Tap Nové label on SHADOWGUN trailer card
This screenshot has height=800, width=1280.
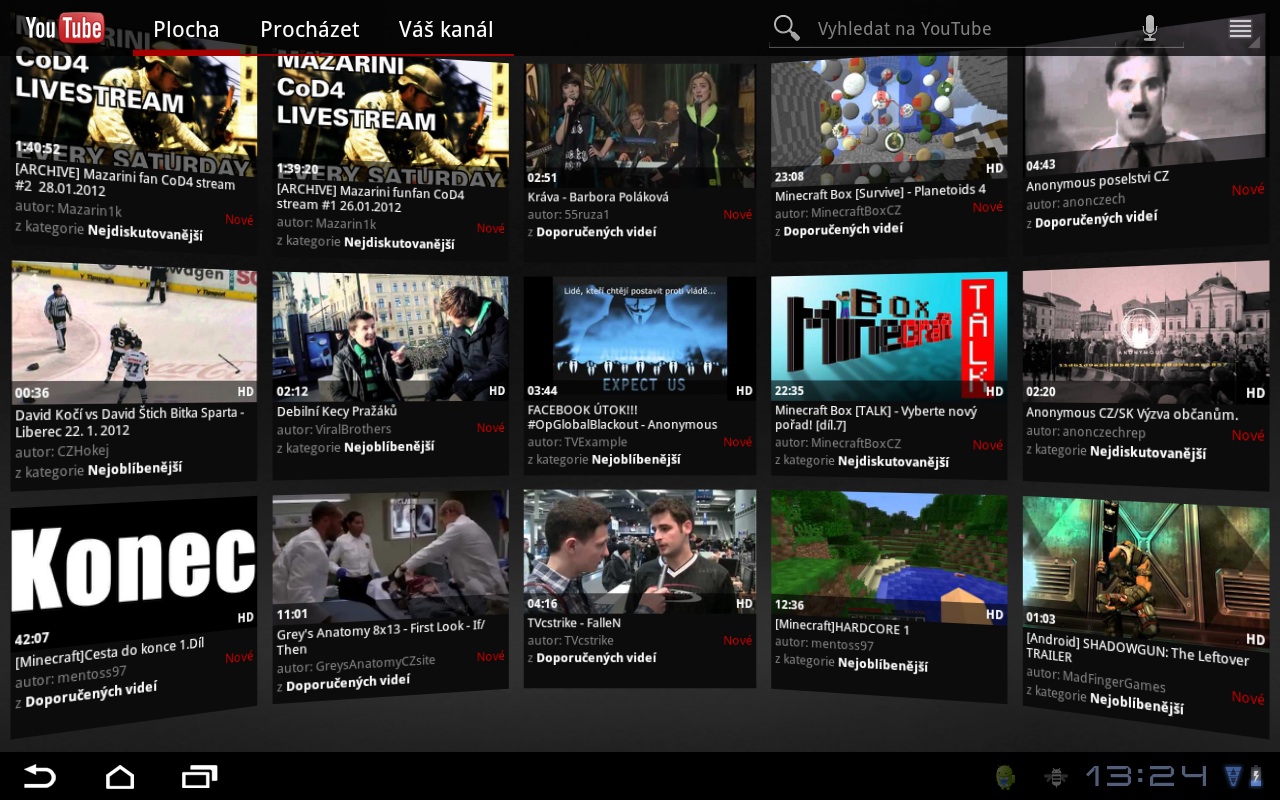click(1248, 698)
